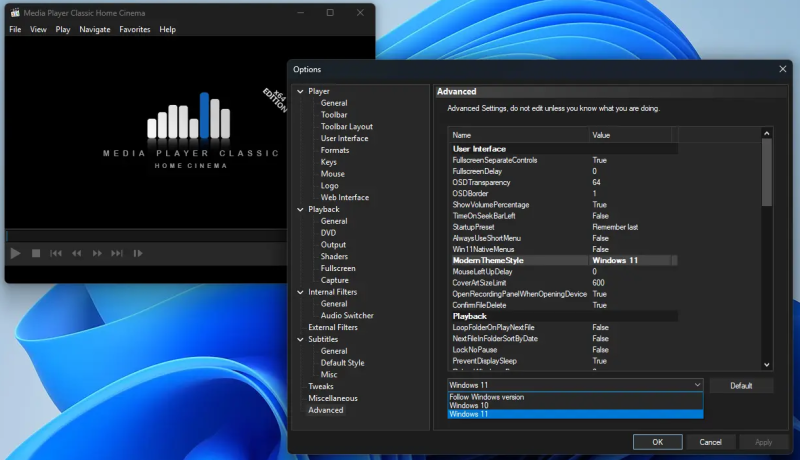Screen dimensions: 800x460
Task: Open the Favorites menu
Action: coord(135,30)
